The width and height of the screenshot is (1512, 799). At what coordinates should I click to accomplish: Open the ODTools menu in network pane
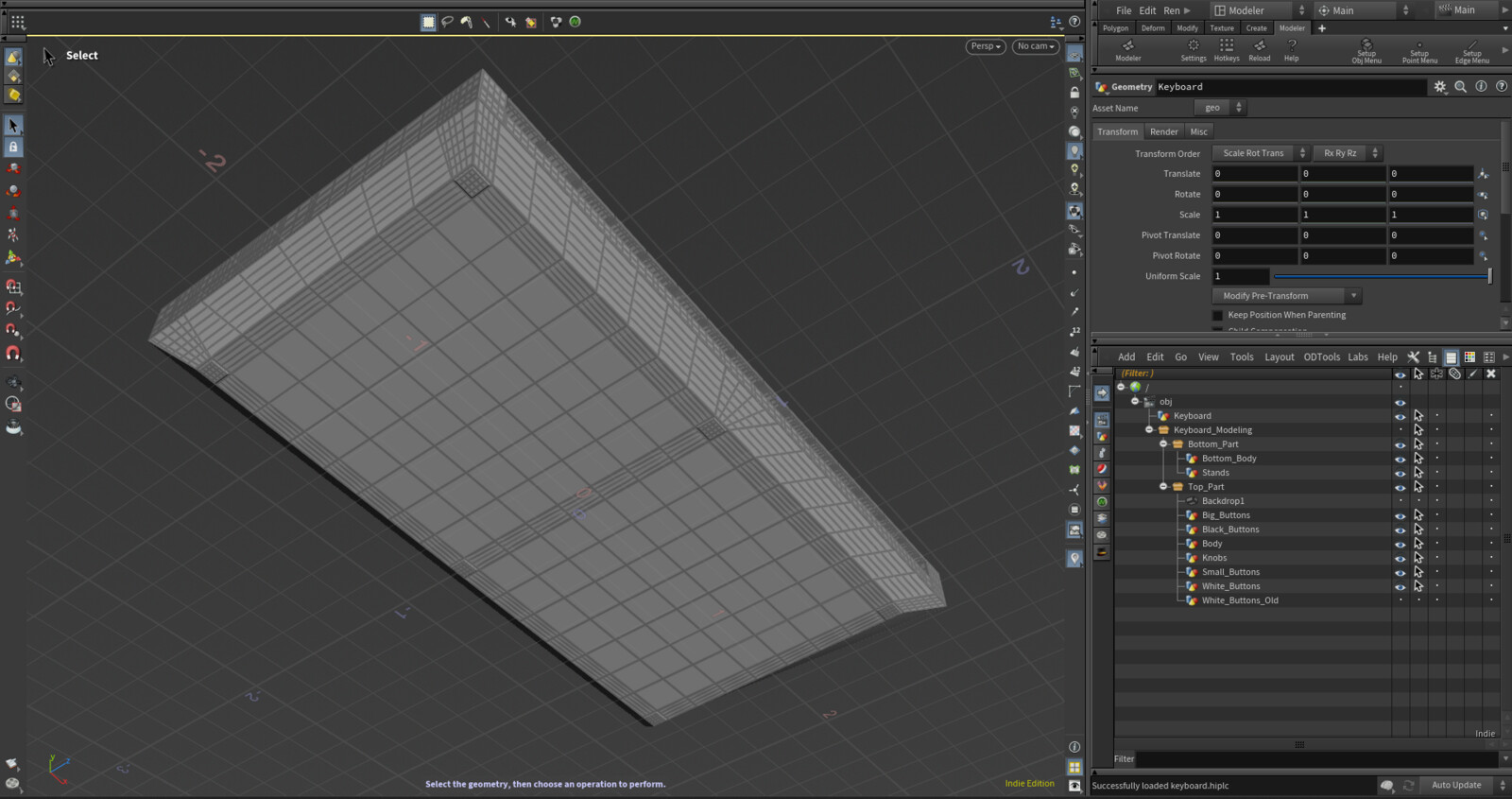click(1322, 357)
